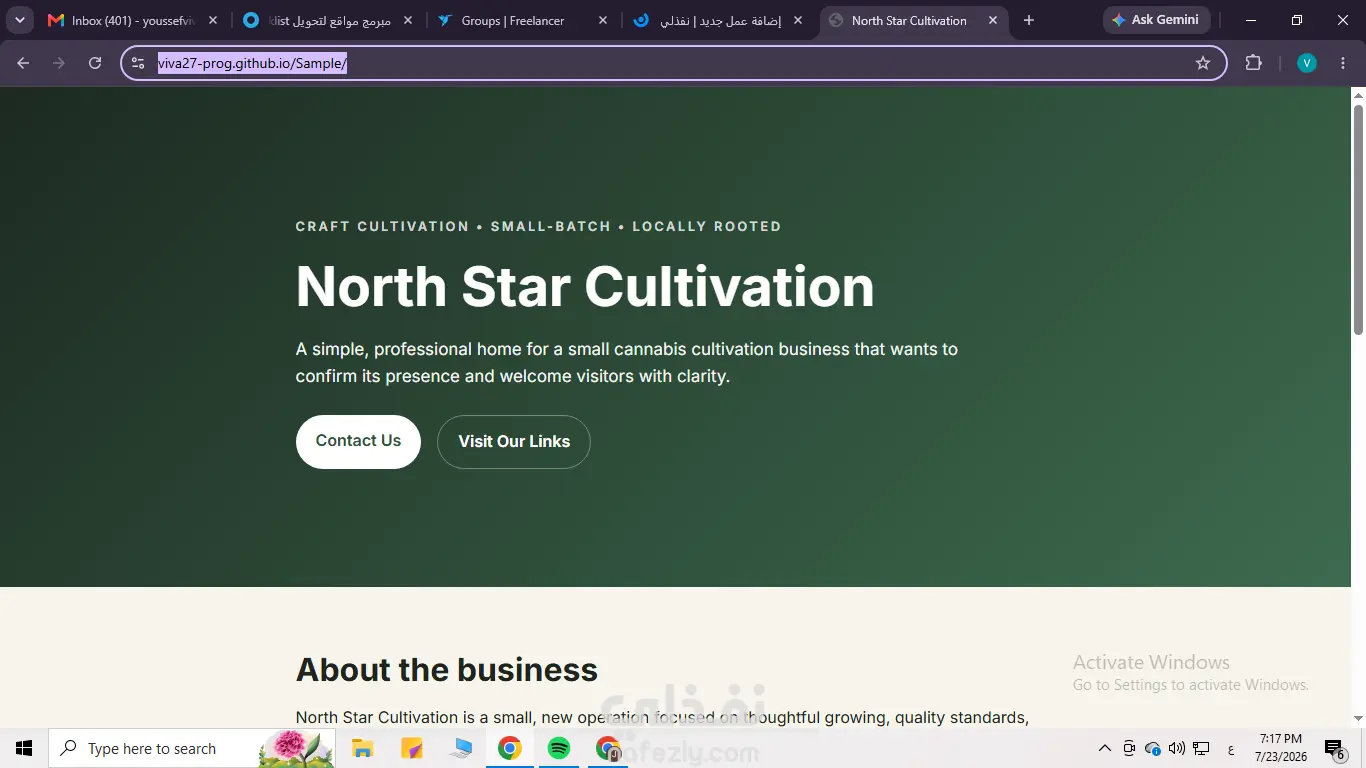
Task: Close the North Star Cultivation tab
Action: point(992,20)
